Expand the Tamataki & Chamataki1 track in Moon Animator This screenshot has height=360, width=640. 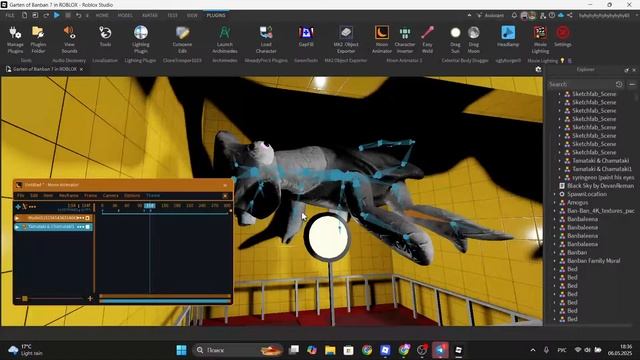click(x=17, y=227)
